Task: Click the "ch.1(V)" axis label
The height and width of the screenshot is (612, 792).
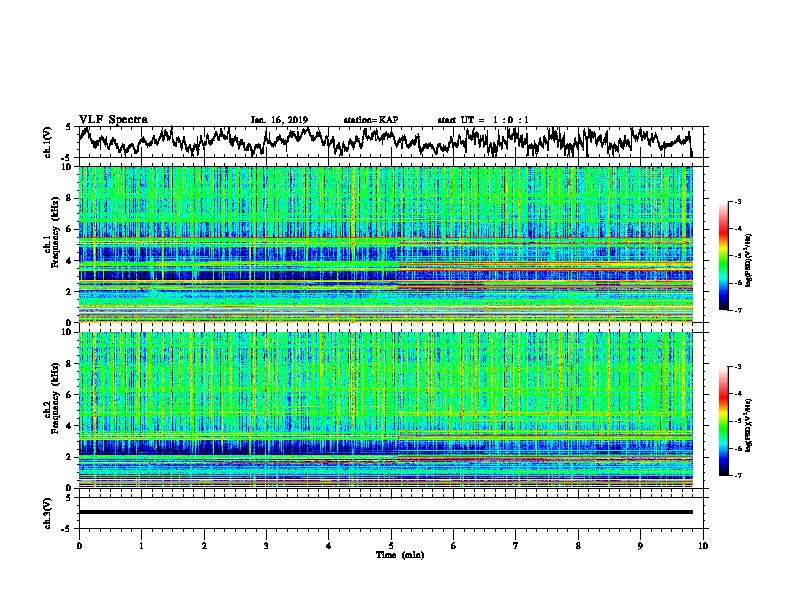Action: tap(48, 142)
